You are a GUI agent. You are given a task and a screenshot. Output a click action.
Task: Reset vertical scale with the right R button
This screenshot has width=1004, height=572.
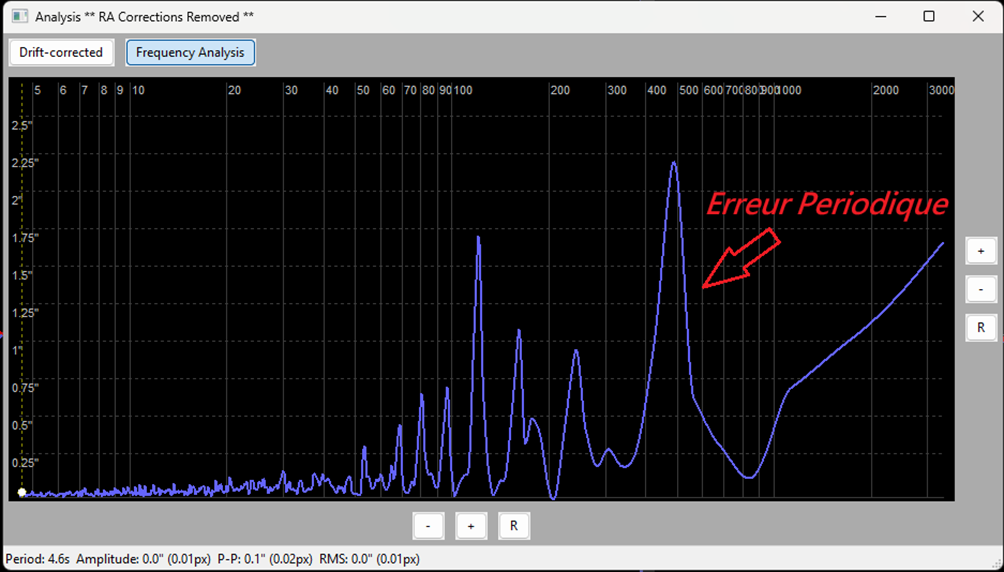coord(980,328)
